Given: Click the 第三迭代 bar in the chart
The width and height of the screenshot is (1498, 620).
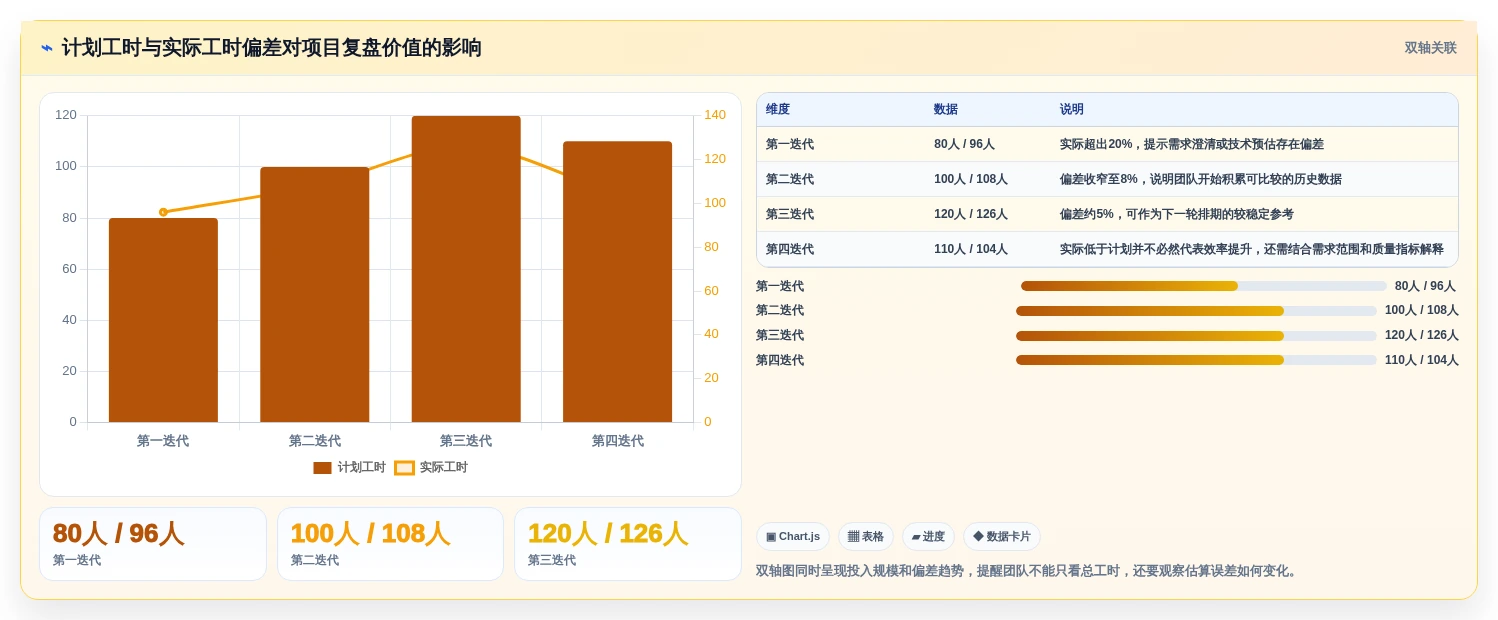Looking at the screenshot, I should (x=466, y=269).
